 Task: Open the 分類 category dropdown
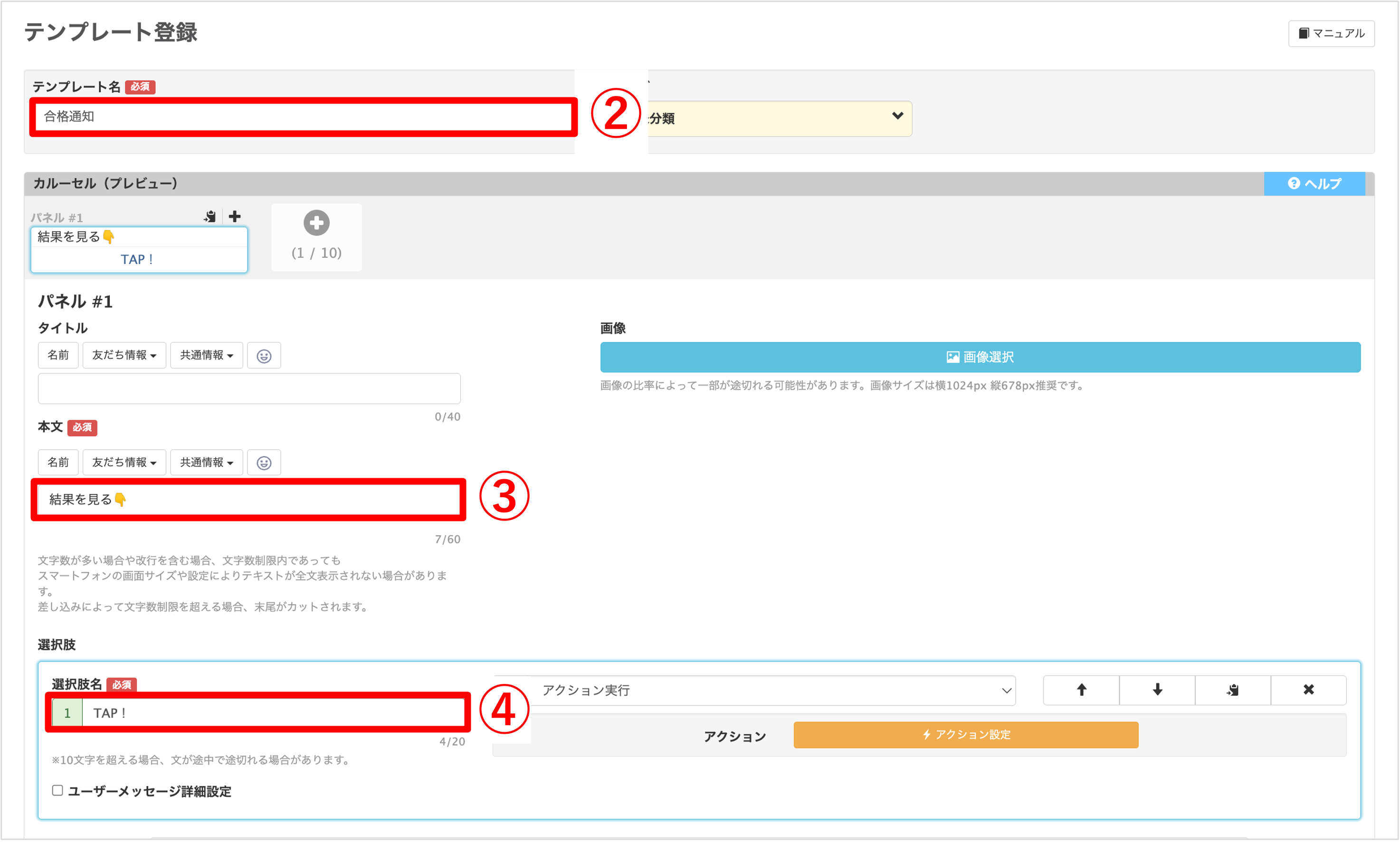point(780,118)
